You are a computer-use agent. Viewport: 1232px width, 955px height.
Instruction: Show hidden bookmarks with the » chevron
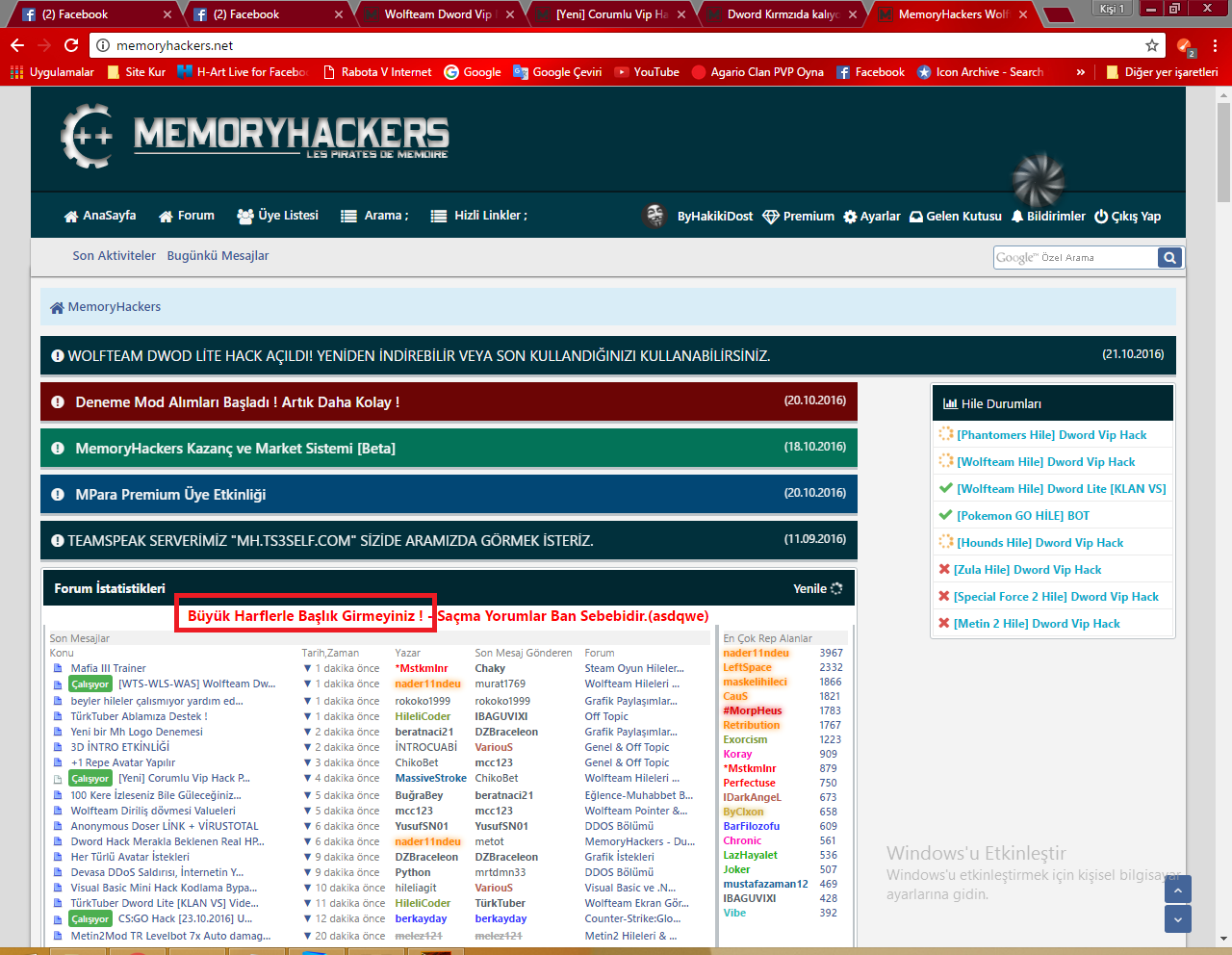[1081, 72]
